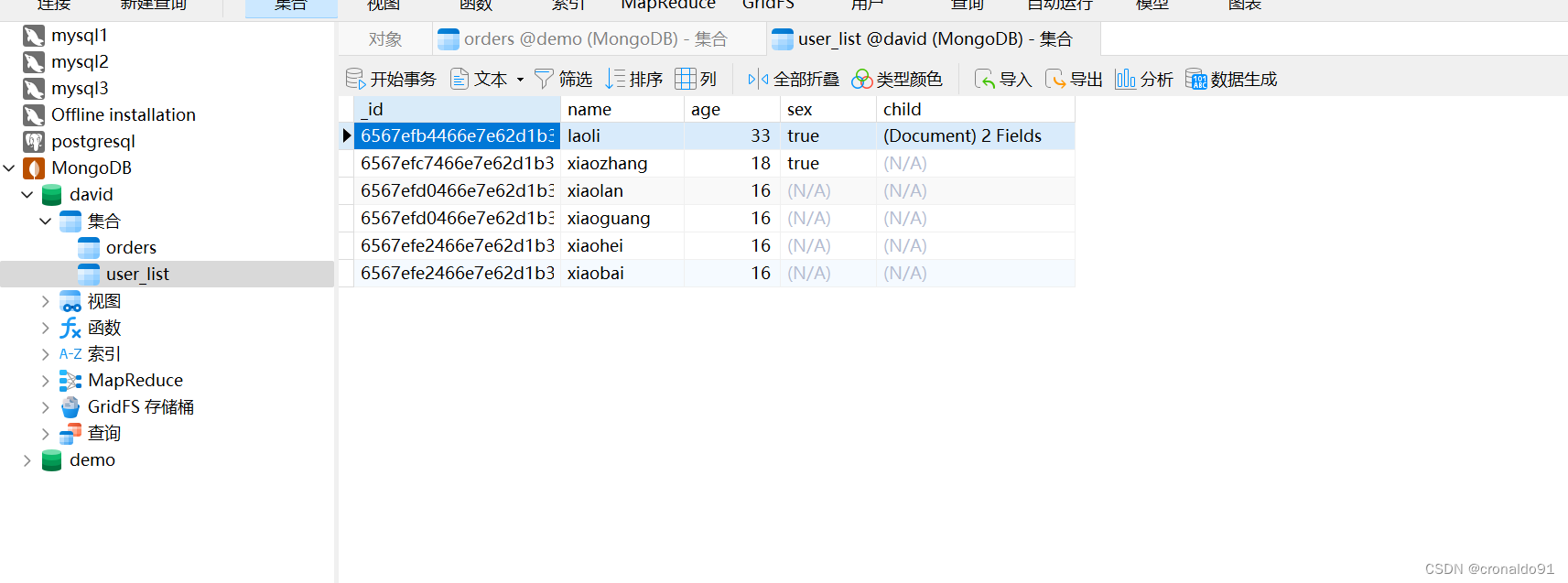The width and height of the screenshot is (1568, 583).
Task: Click the xiaoguang name cell
Action: [x=622, y=219]
